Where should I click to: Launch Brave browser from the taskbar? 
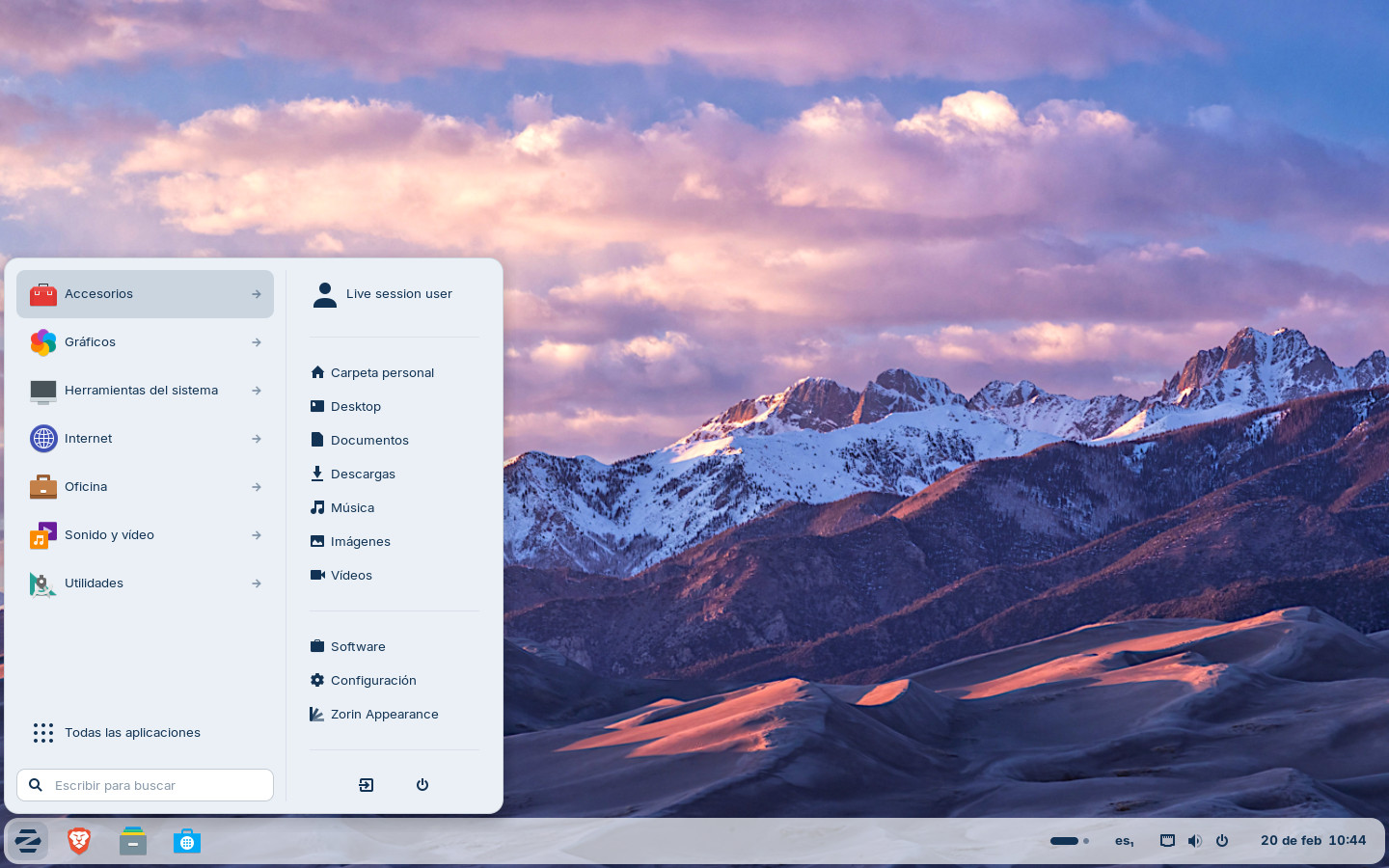click(79, 841)
